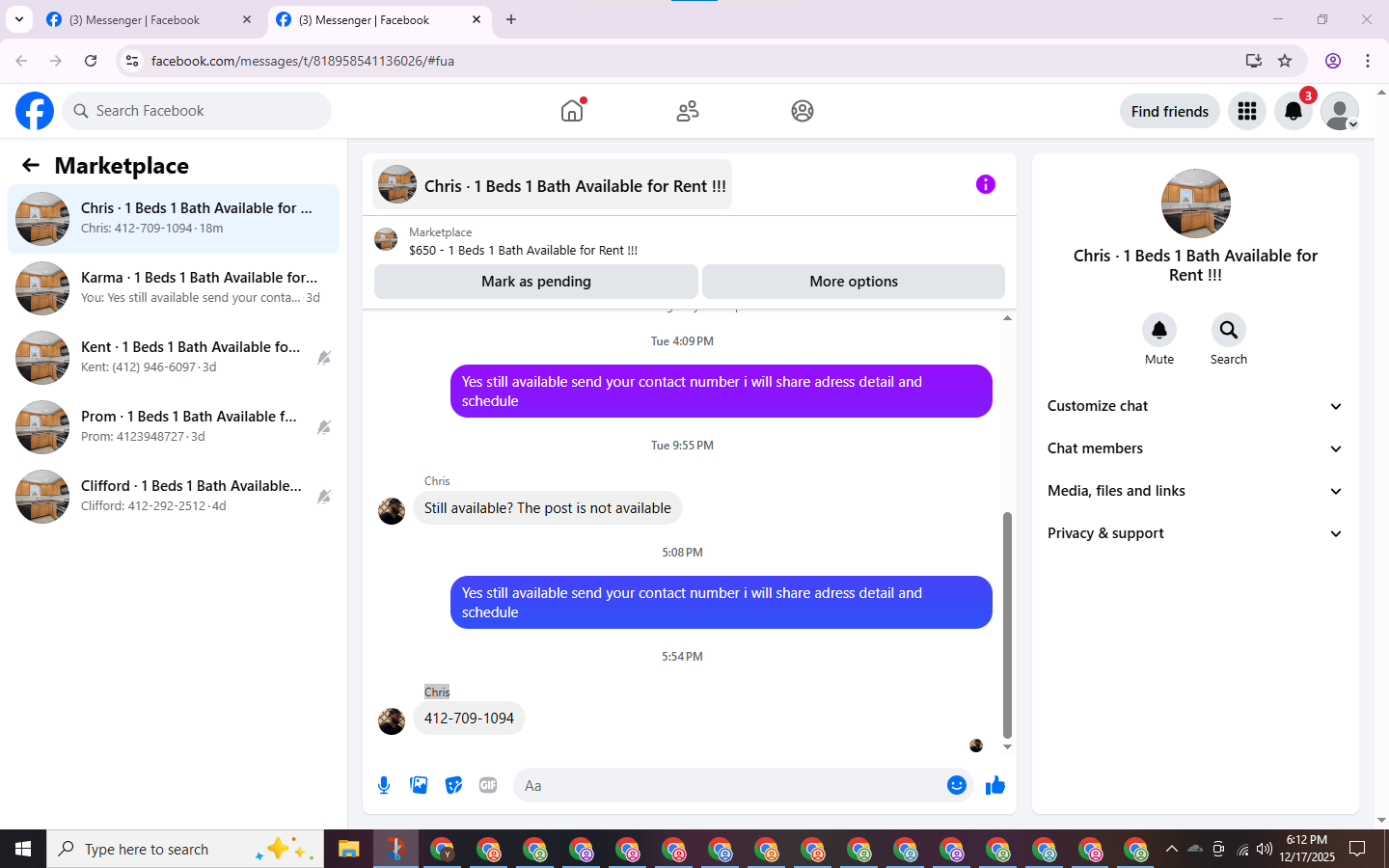Go to the Home feed icon
The image size is (1389, 868).
[572, 111]
